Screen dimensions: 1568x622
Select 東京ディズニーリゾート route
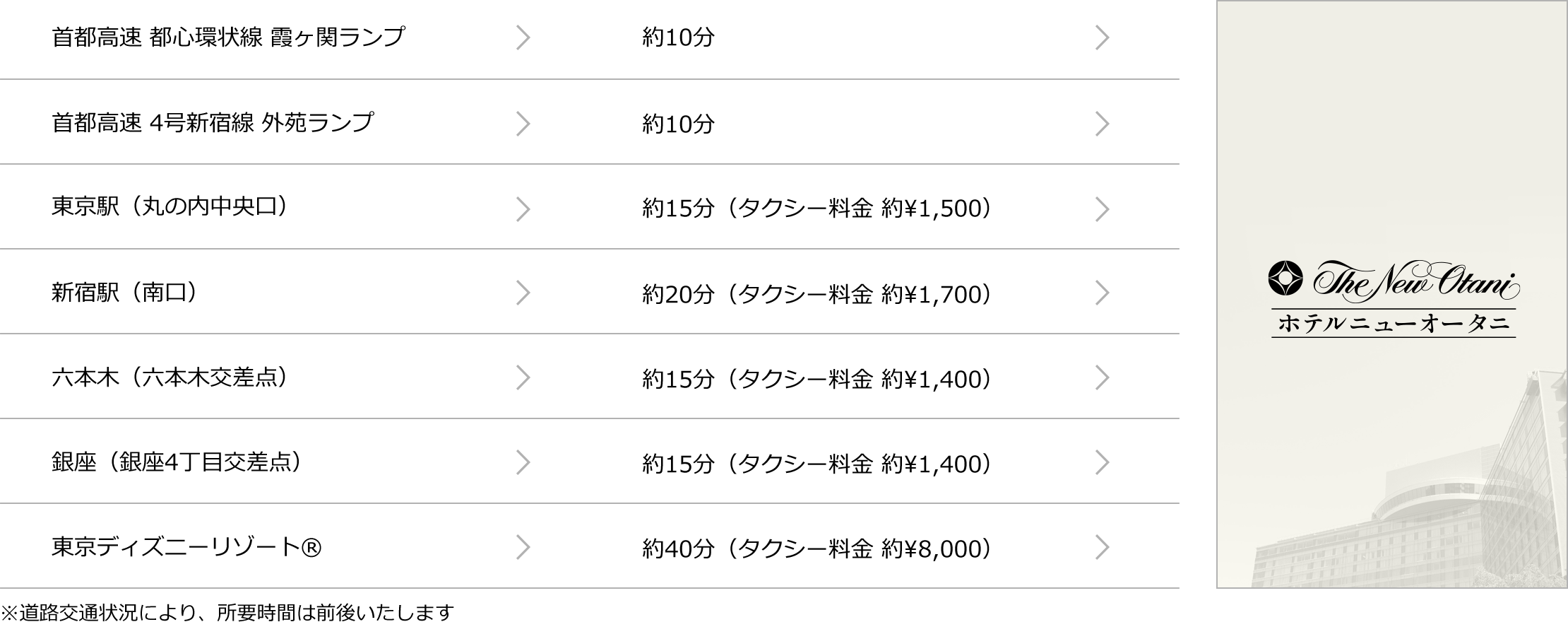[x=186, y=547]
